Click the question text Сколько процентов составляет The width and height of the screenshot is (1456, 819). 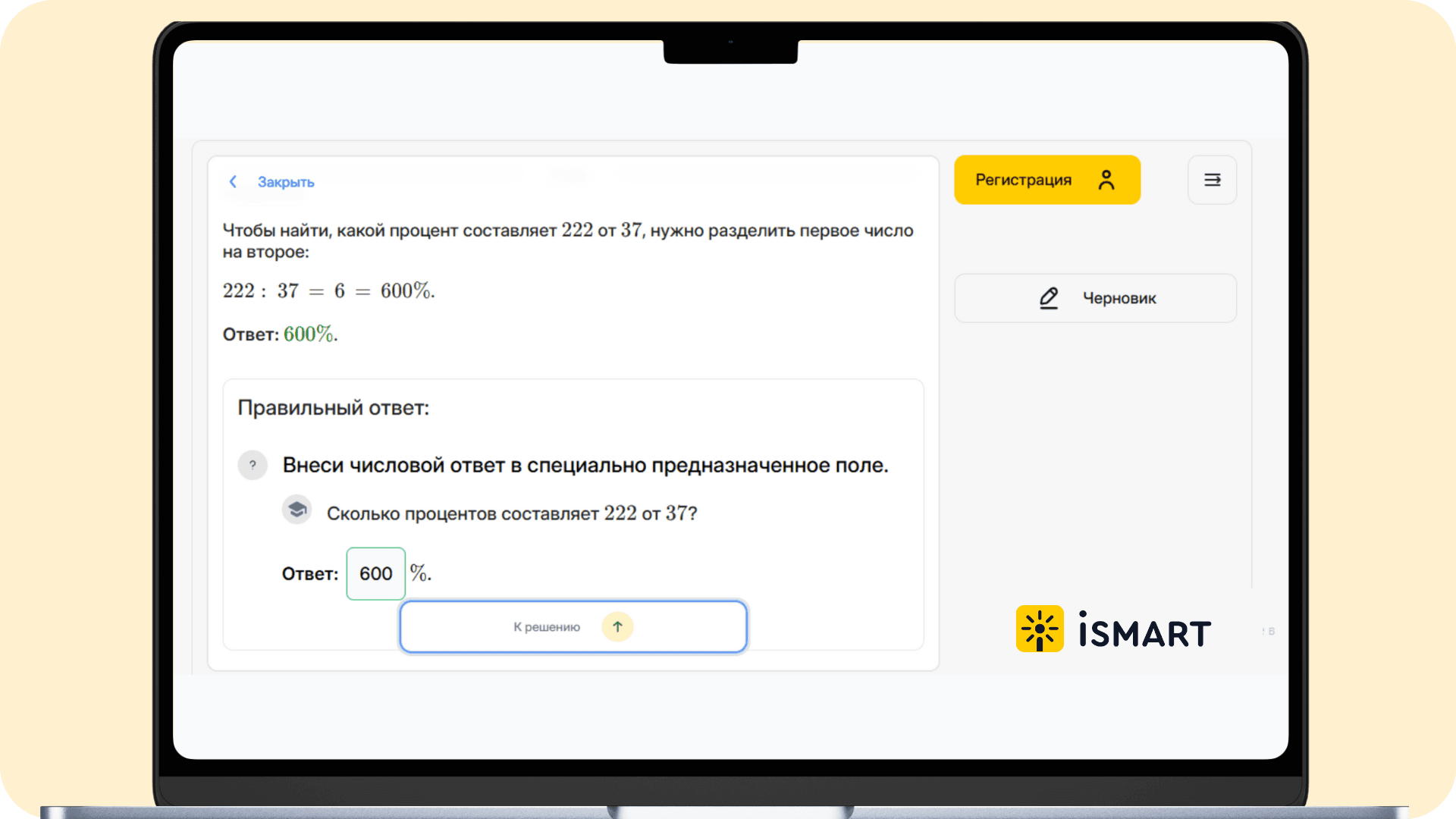511,513
